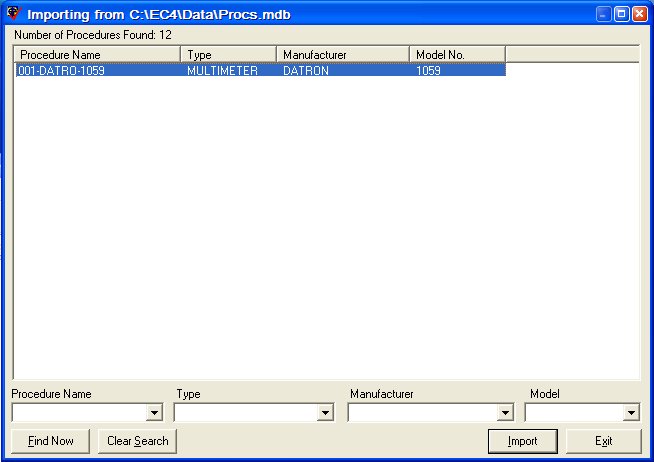Screen dimensions: 654x462
Task: Click the Manufacturer column header
Action: pyautogui.click(x=342, y=54)
